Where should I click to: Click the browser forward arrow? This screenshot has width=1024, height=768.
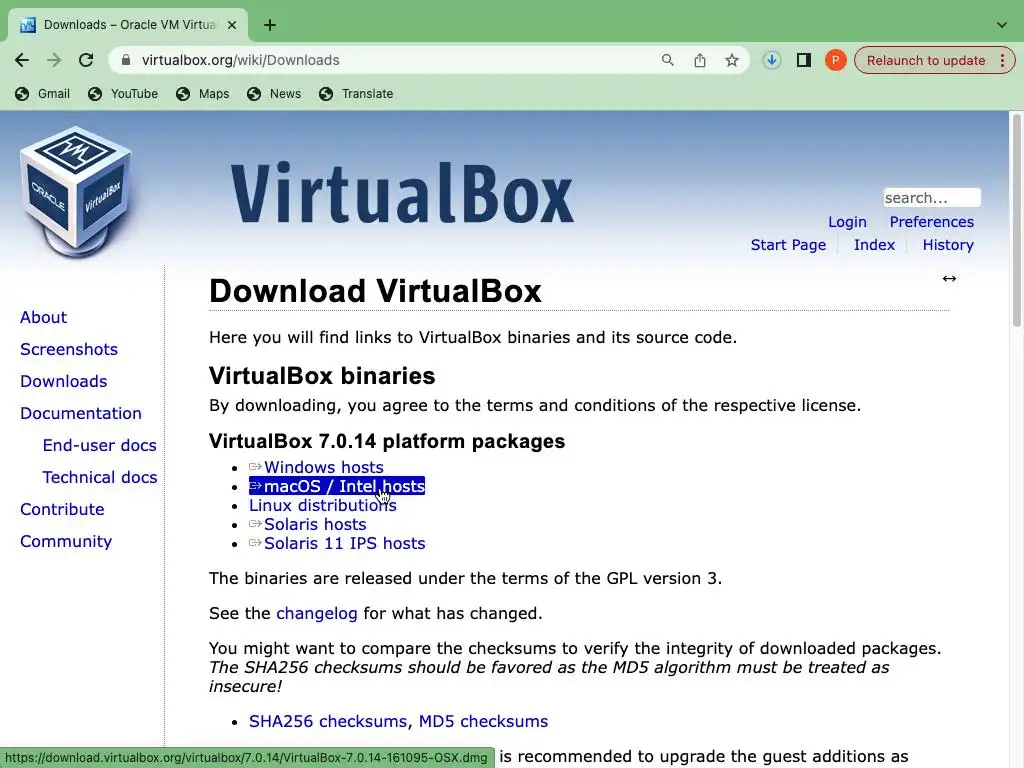point(54,60)
